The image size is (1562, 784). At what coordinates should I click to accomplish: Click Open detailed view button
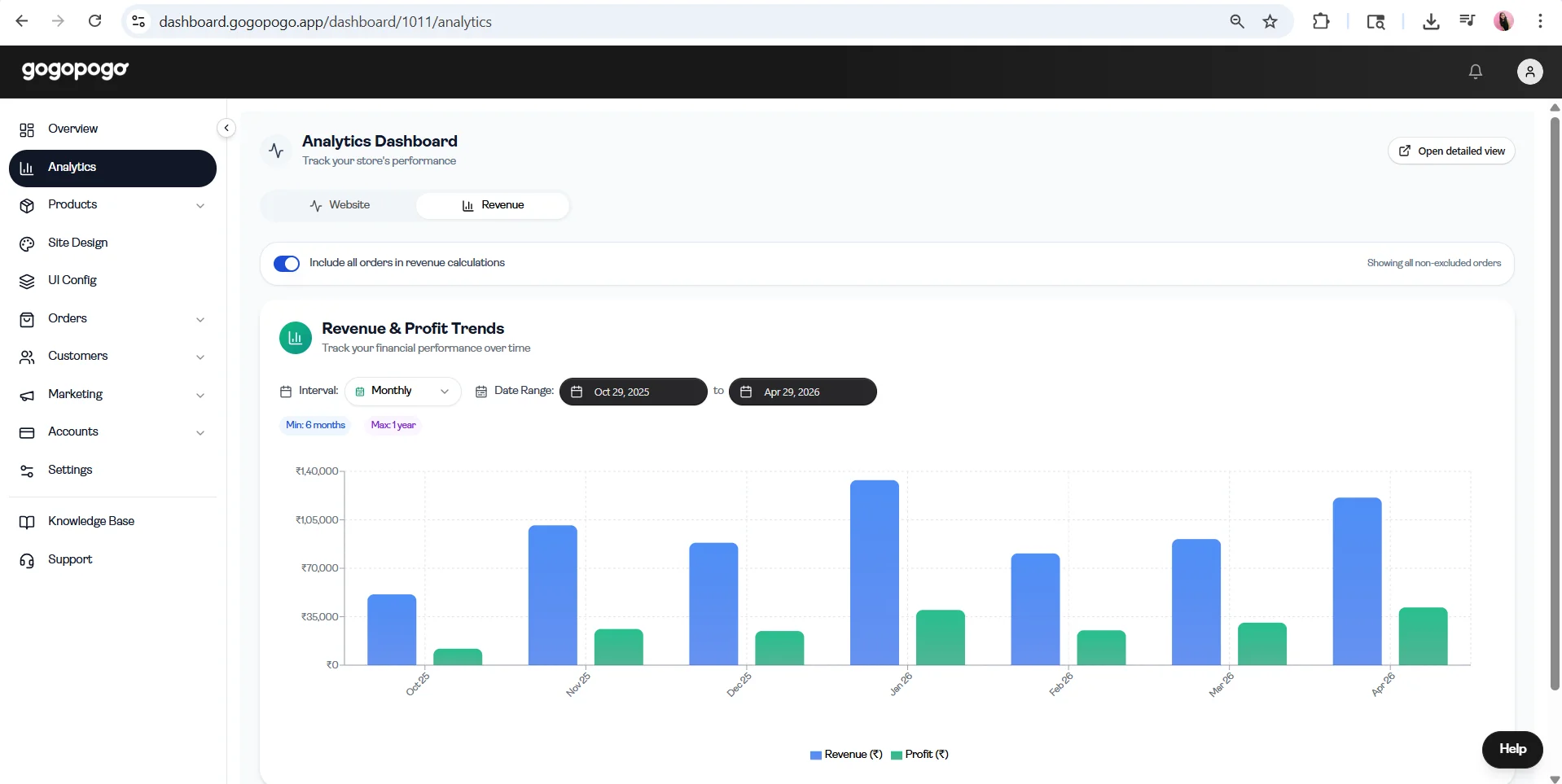click(1451, 151)
